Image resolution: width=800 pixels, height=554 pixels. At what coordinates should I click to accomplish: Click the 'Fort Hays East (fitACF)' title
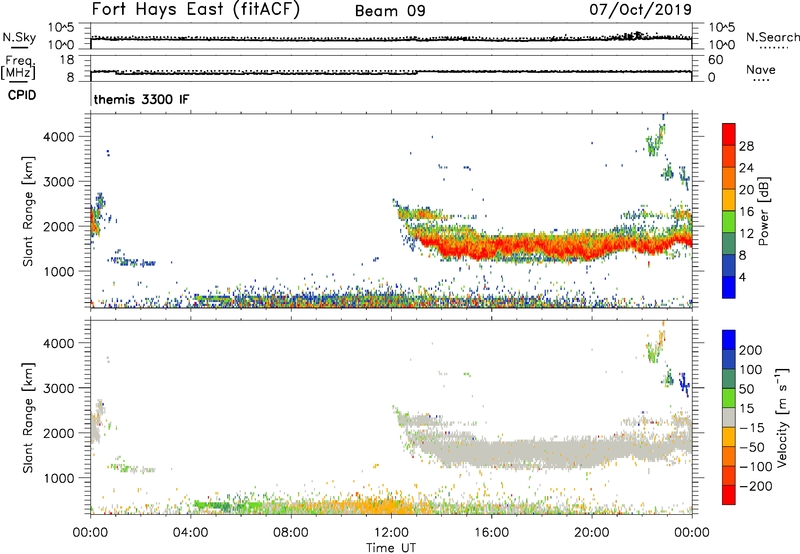[x=195, y=10]
